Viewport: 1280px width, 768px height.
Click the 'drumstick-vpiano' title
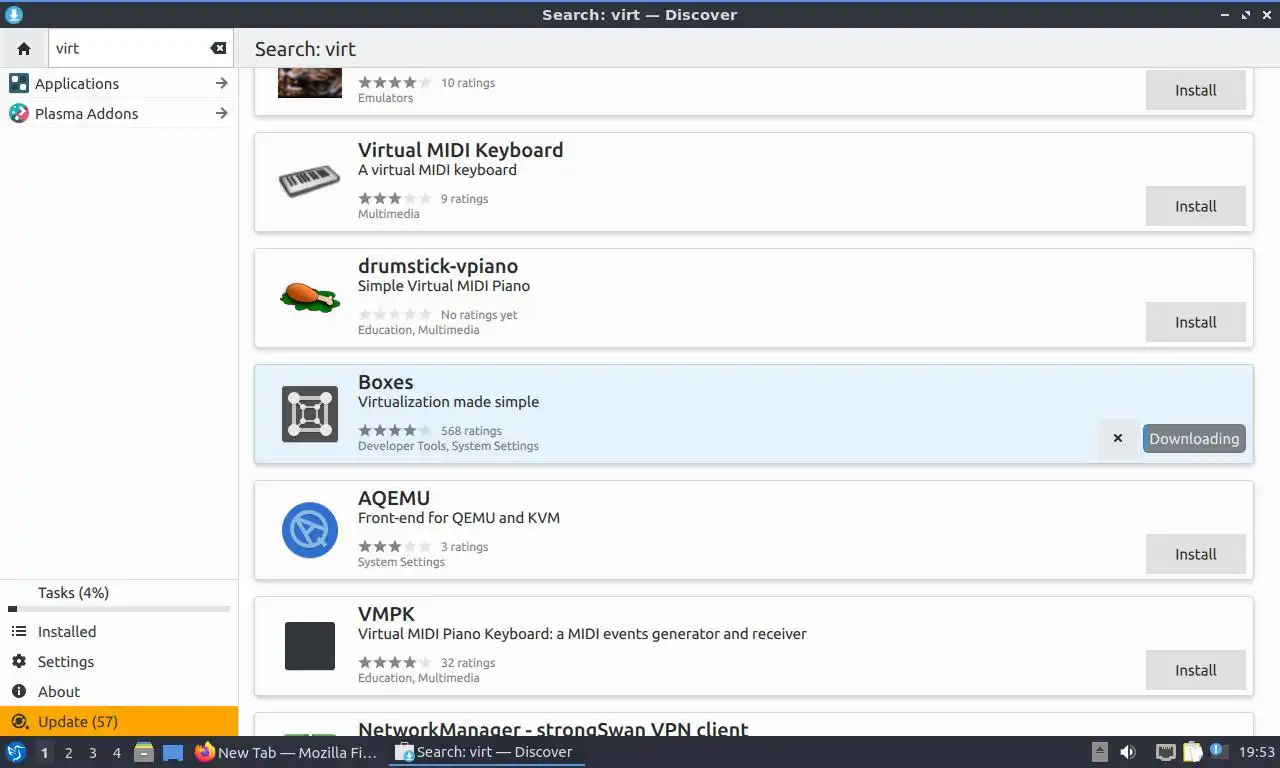point(438,266)
